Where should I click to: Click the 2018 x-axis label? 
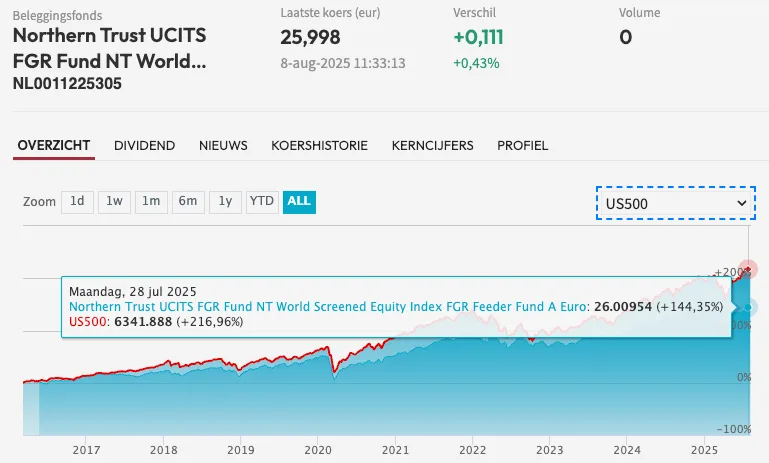(x=163, y=450)
